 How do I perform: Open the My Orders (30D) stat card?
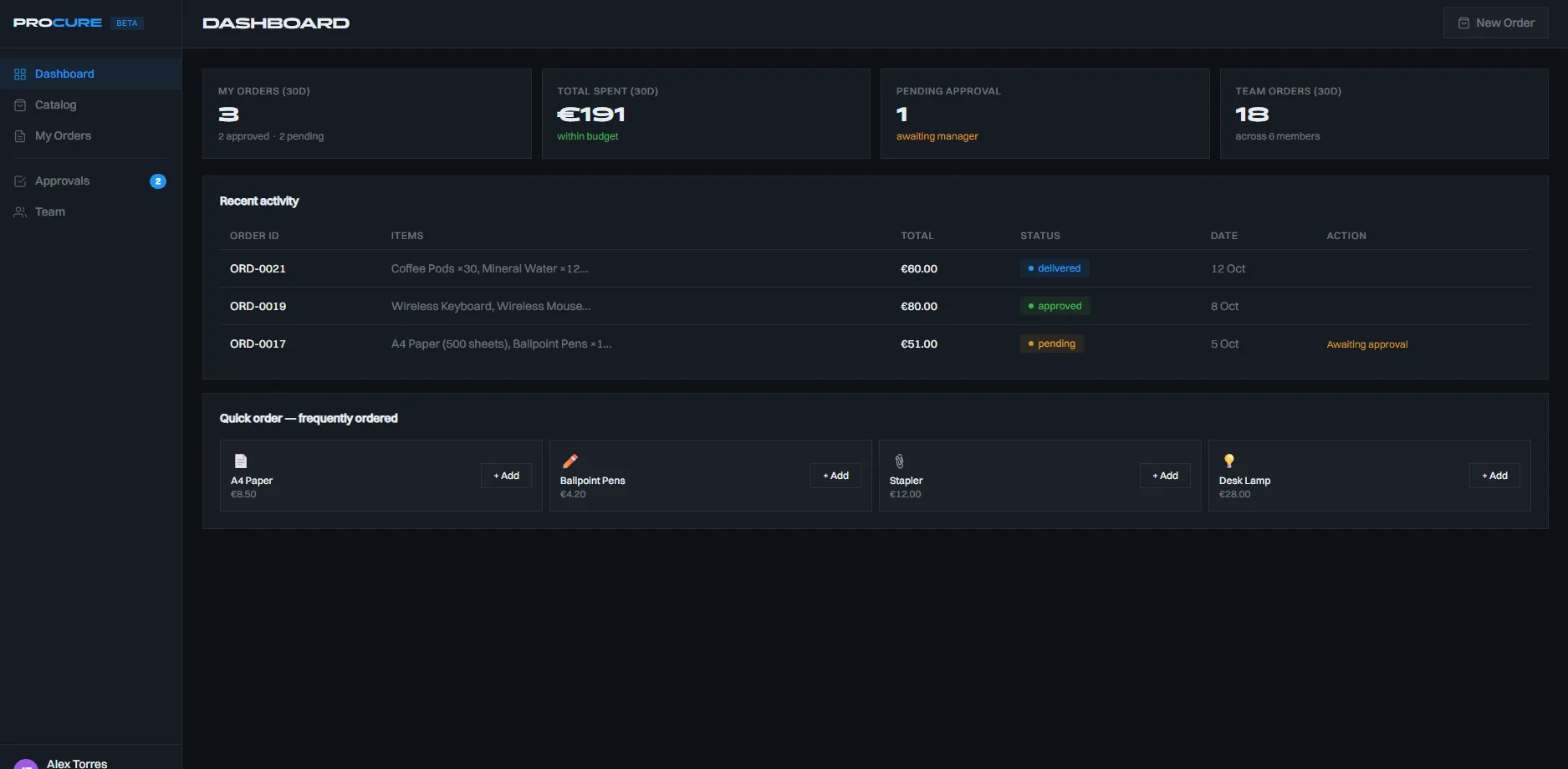[367, 114]
